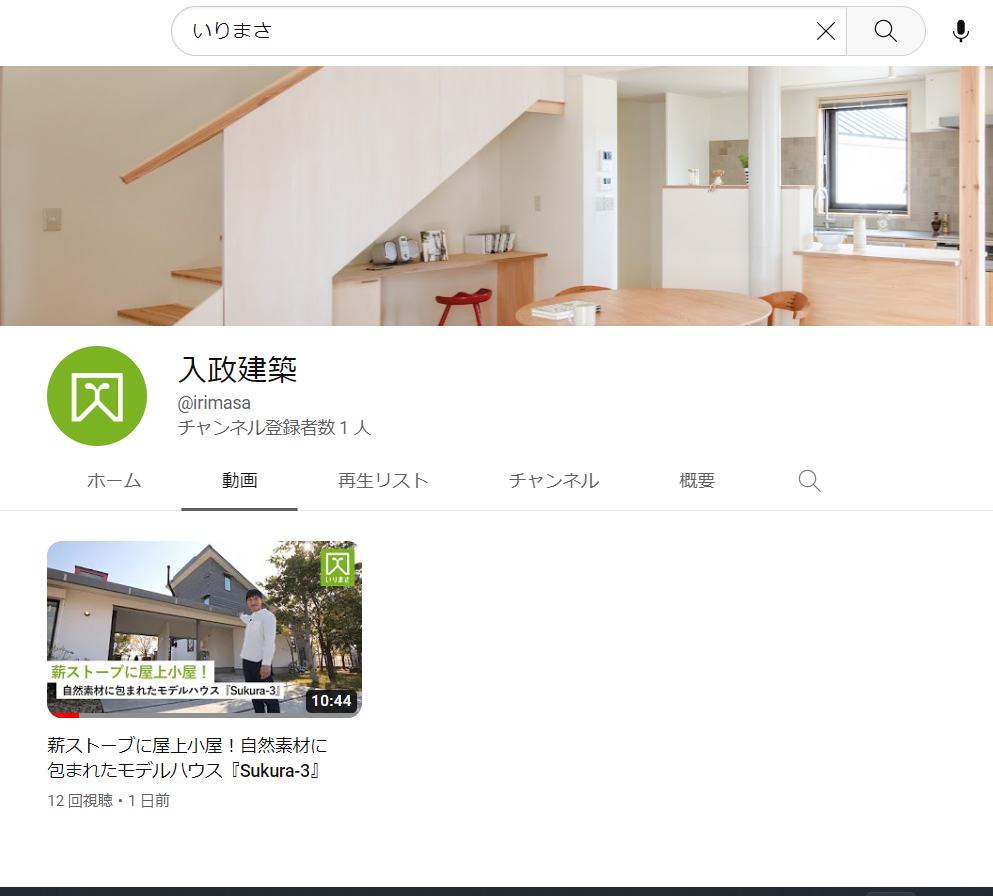This screenshot has height=896, width=993.
Task: Start voice search with microphone icon
Action: (960, 31)
